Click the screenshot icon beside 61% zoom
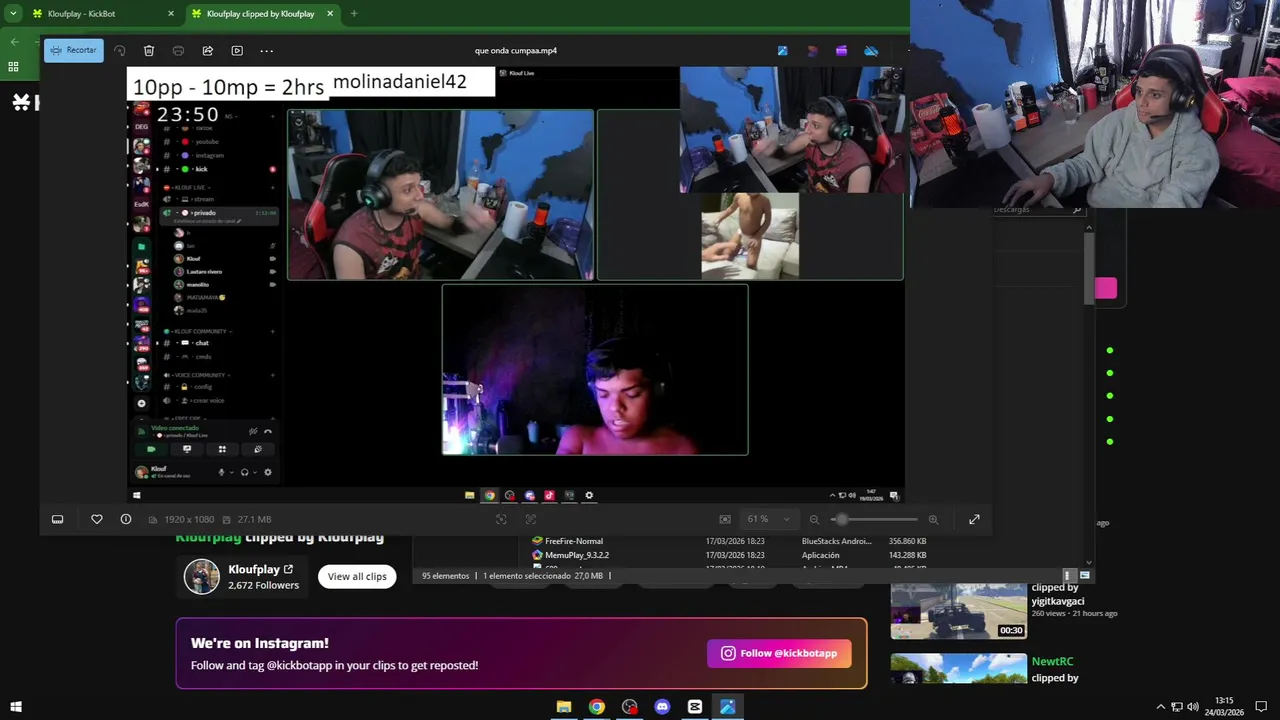Viewport: 1280px width, 720px height. [x=725, y=519]
